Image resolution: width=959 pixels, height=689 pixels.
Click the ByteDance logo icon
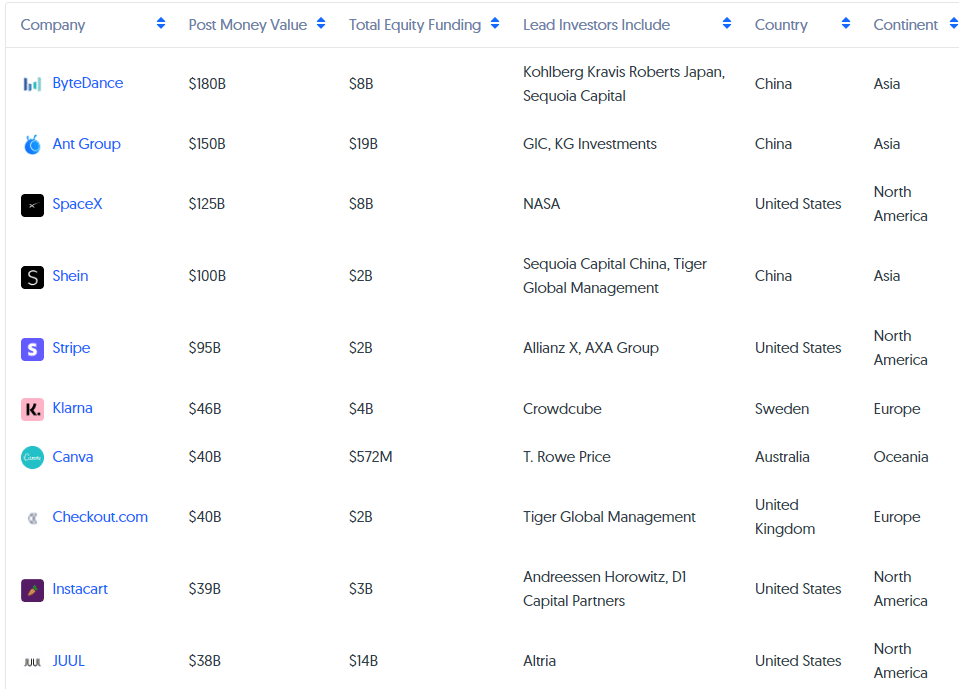(32, 84)
